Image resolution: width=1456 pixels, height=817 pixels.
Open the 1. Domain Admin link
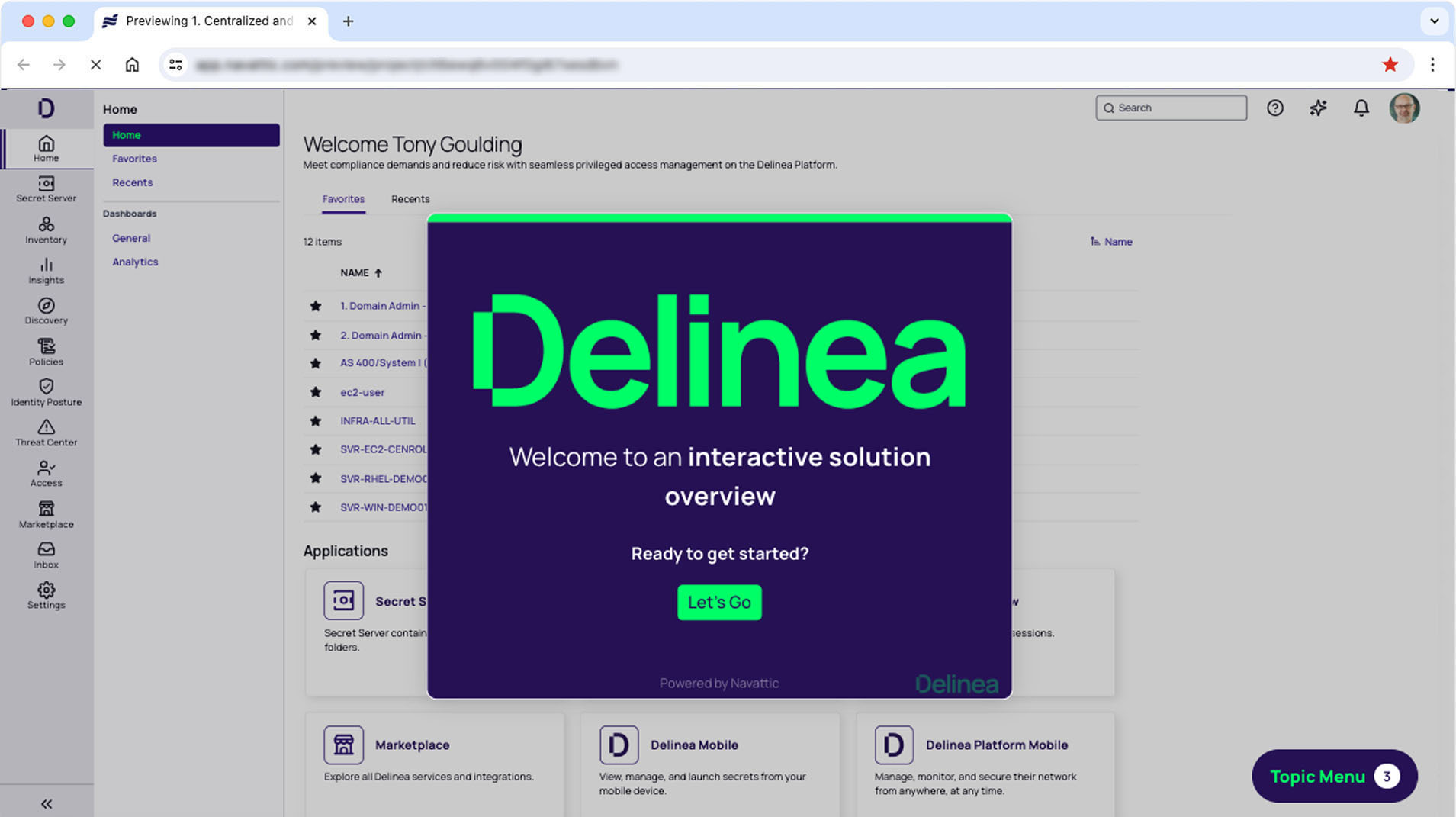coord(383,306)
